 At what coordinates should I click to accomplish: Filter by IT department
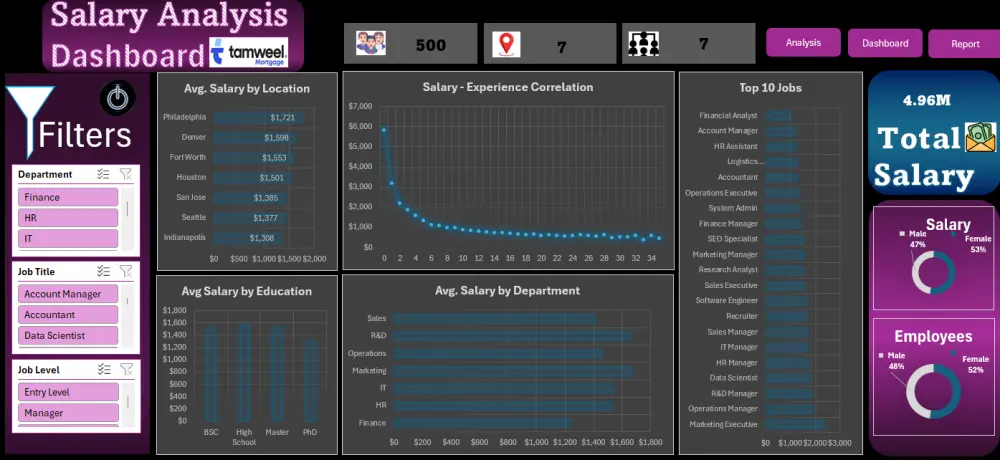68,239
